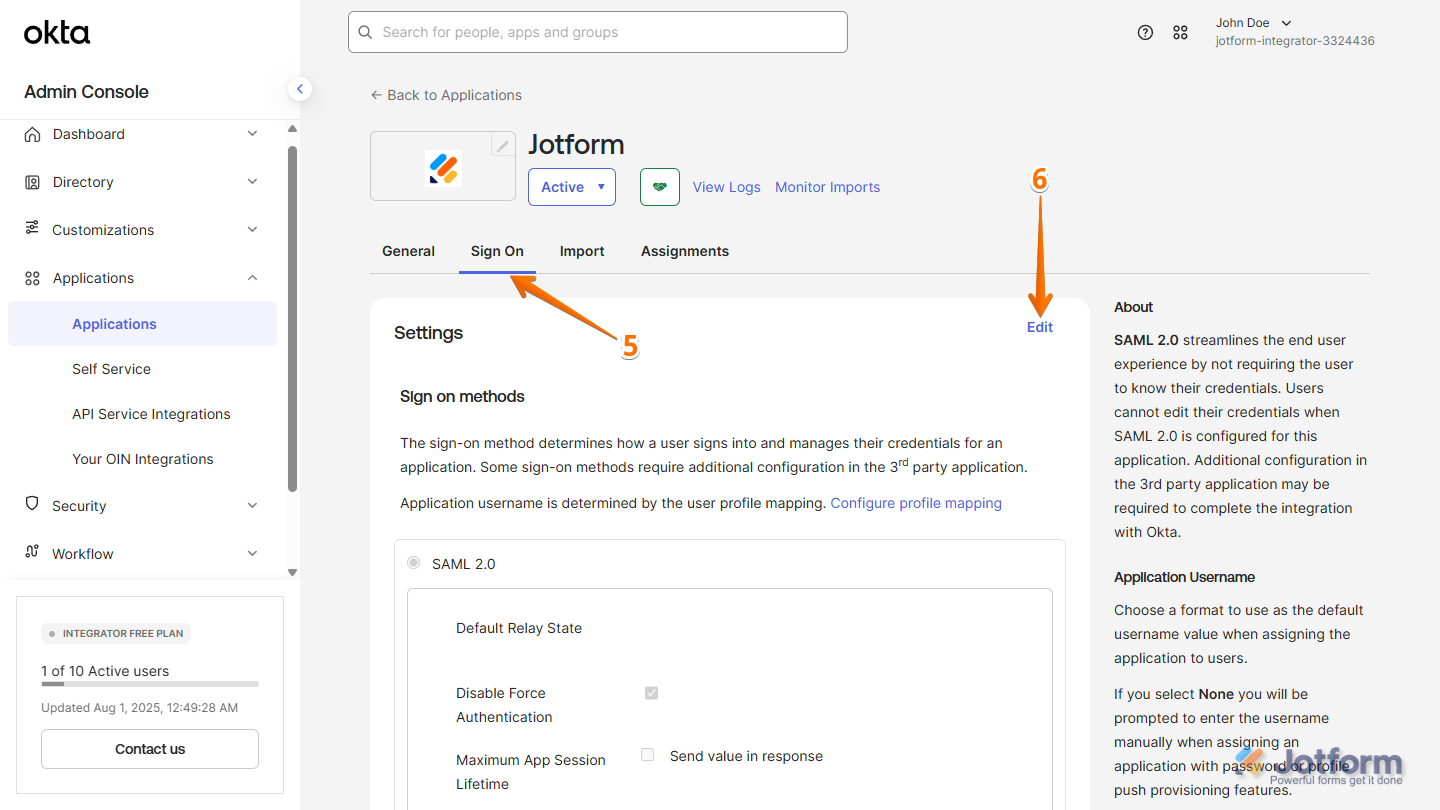1440x810 pixels.
Task: Open the Active status dropdown
Action: [x=572, y=187]
